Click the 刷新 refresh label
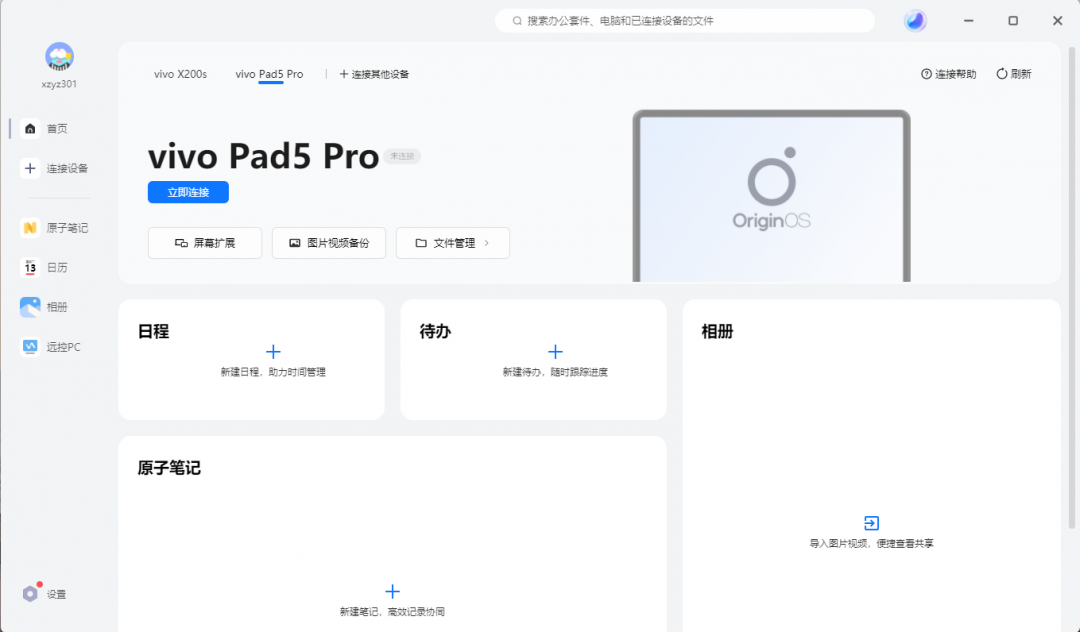 coord(1021,74)
